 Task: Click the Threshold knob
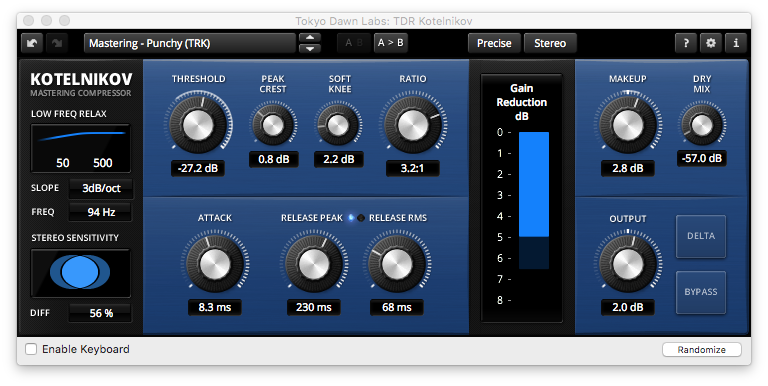pos(198,124)
